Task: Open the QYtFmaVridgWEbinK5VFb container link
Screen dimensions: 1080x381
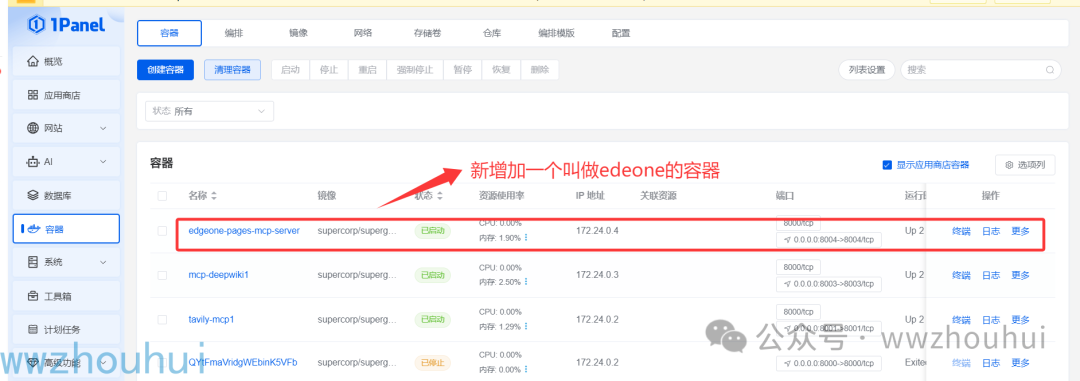Action: [x=242, y=362]
